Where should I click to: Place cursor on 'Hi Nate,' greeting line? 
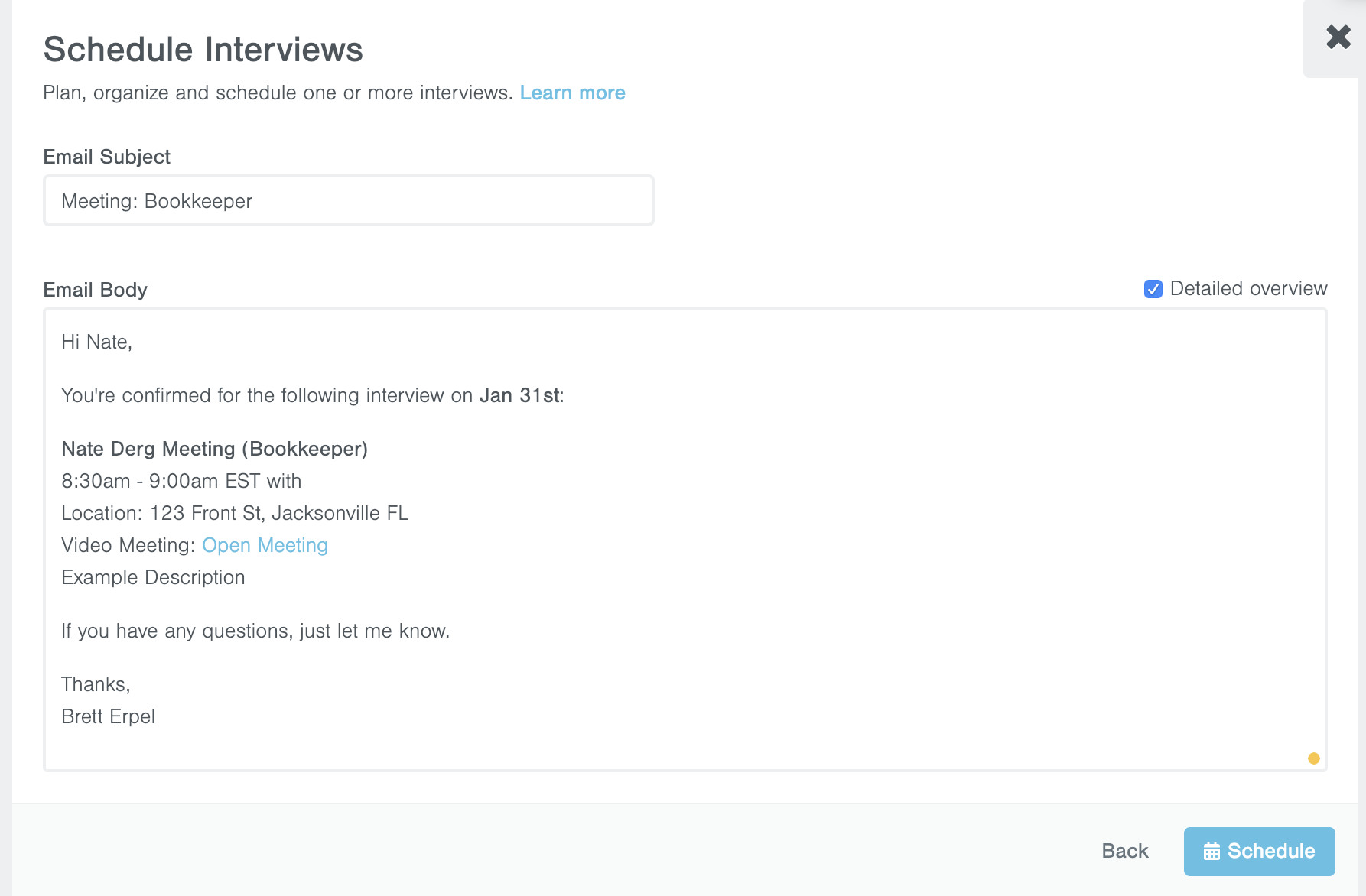point(96,342)
